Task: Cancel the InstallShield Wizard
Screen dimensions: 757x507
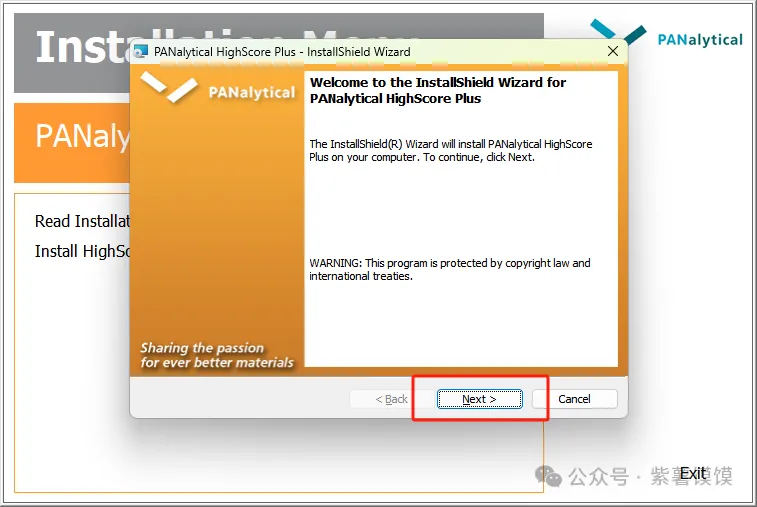Action: coord(575,399)
